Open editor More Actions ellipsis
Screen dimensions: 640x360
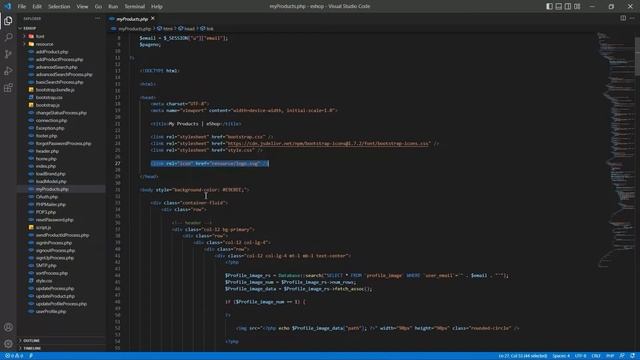click(x=632, y=18)
